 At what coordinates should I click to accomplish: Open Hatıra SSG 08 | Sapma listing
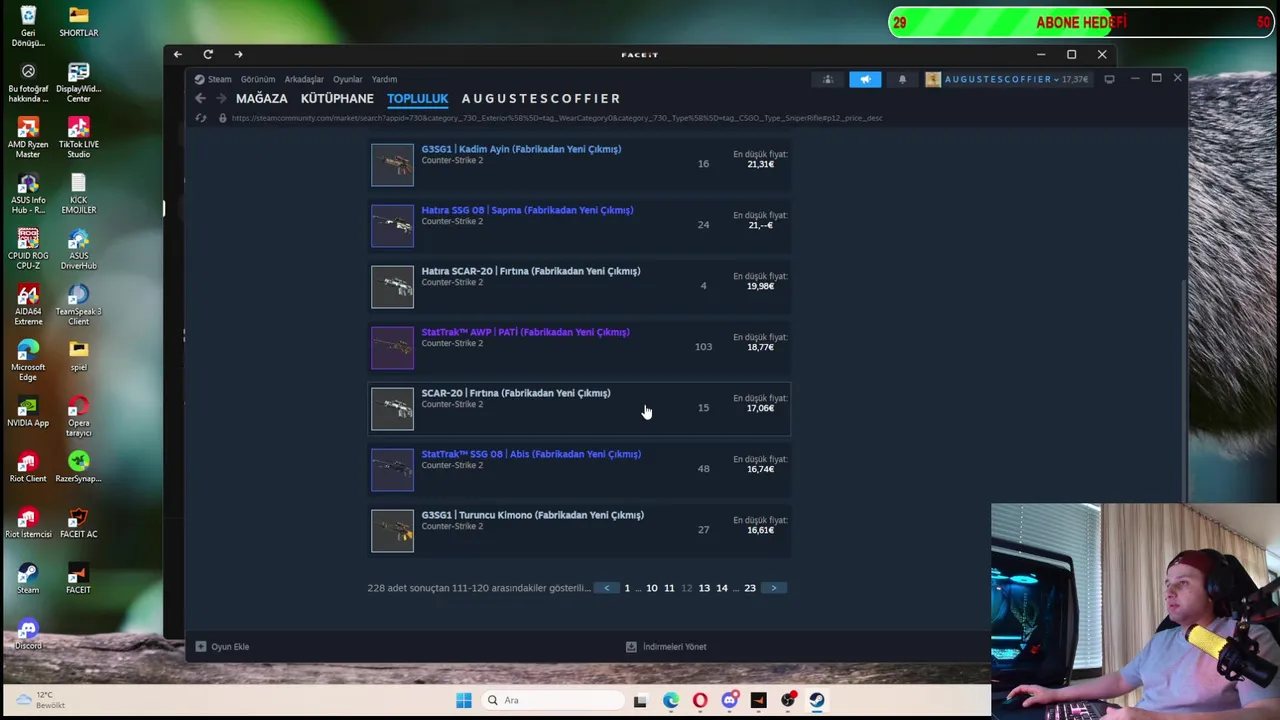tap(580, 225)
